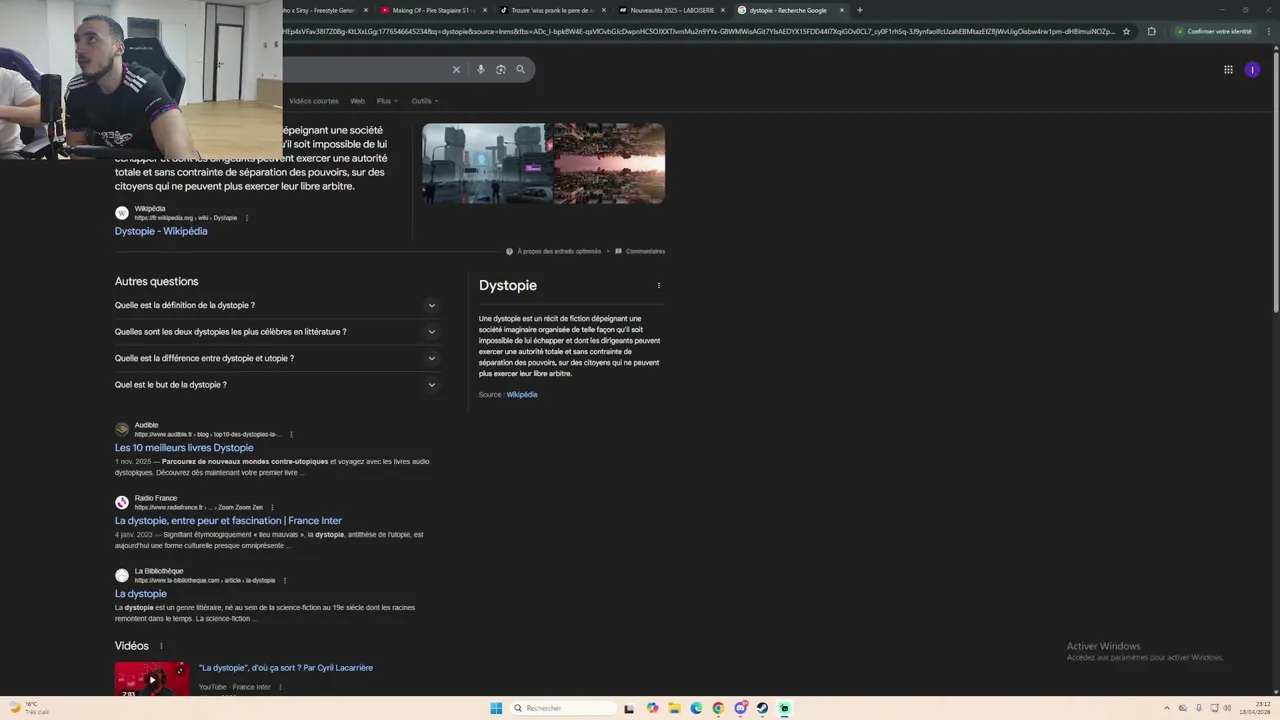Clear the Google search box with X
Image resolution: width=1280 pixels, height=720 pixels.
pos(456,69)
